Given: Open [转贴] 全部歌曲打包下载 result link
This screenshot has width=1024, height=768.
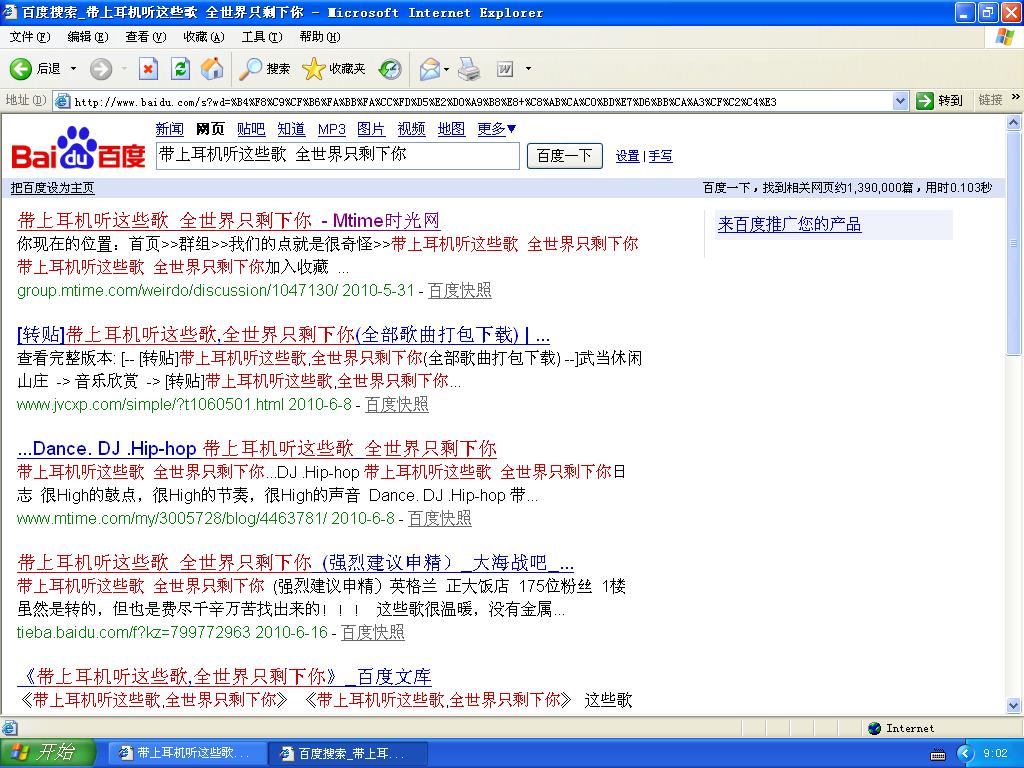Looking at the screenshot, I should coord(283,335).
